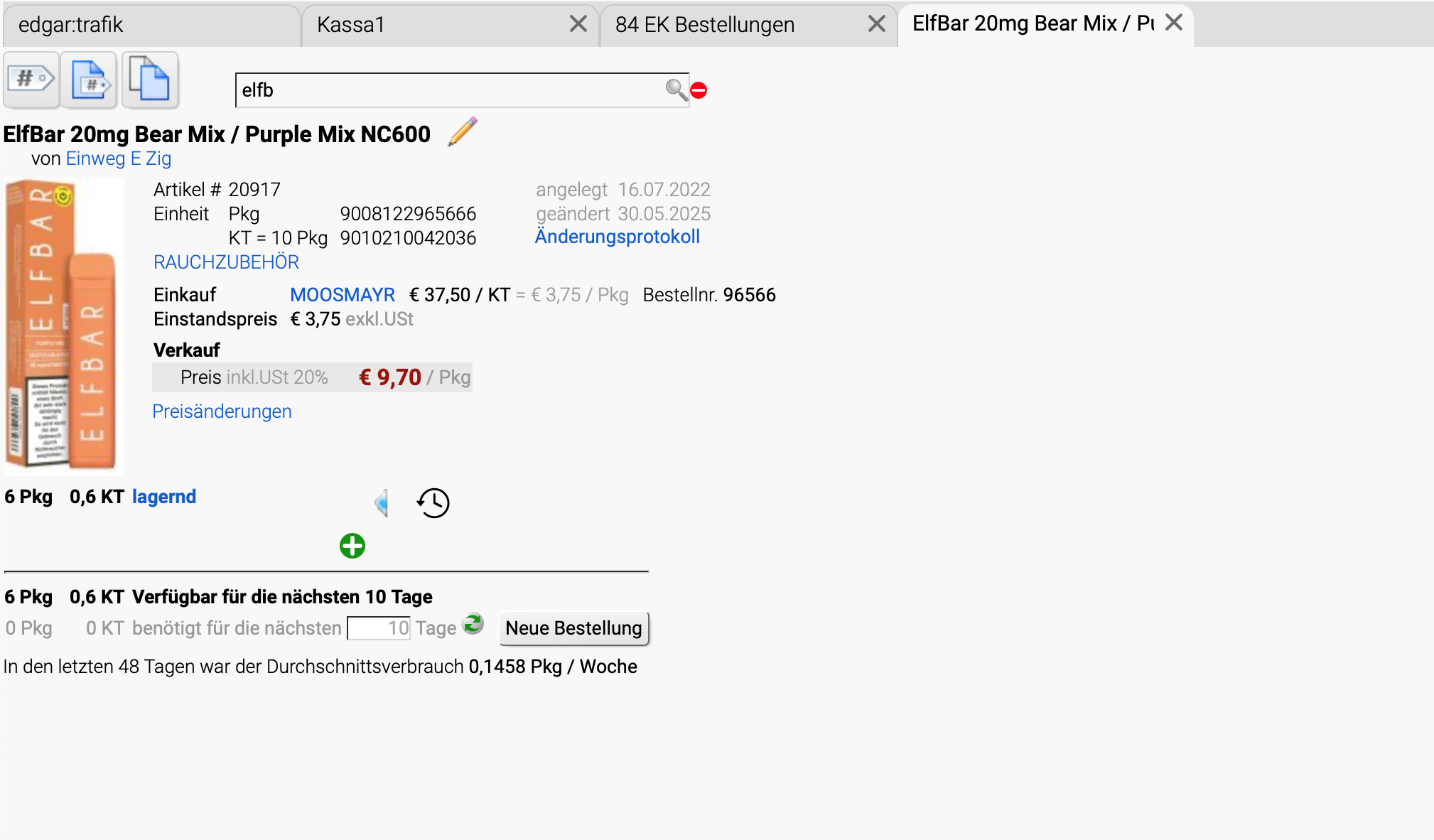
Task: Open the Änderungsprotokoll link
Action: coord(618,237)
